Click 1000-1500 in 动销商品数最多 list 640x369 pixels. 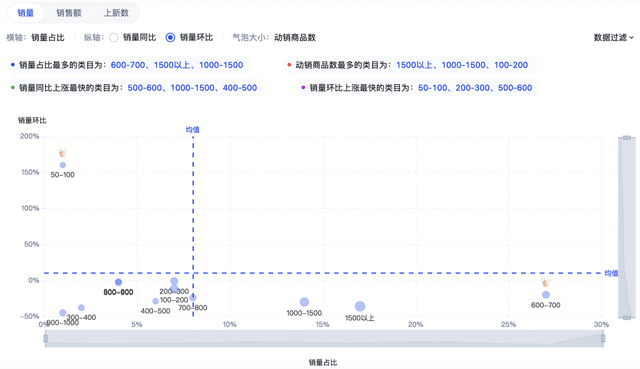pos(463,65)
